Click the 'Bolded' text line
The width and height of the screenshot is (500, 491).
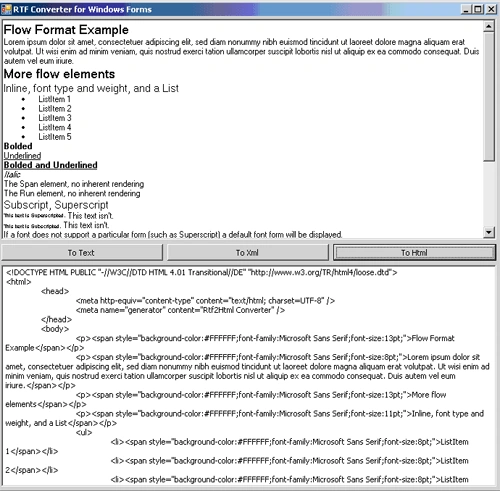coord(18,146)
